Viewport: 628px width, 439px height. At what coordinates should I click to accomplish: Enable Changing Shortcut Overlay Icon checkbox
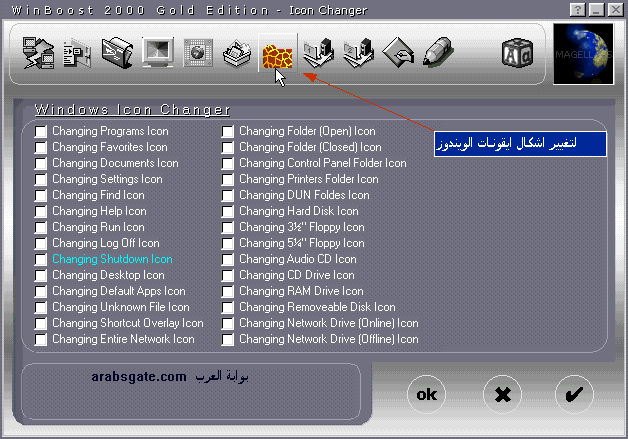pyautogui.click(x=40, y=324)
